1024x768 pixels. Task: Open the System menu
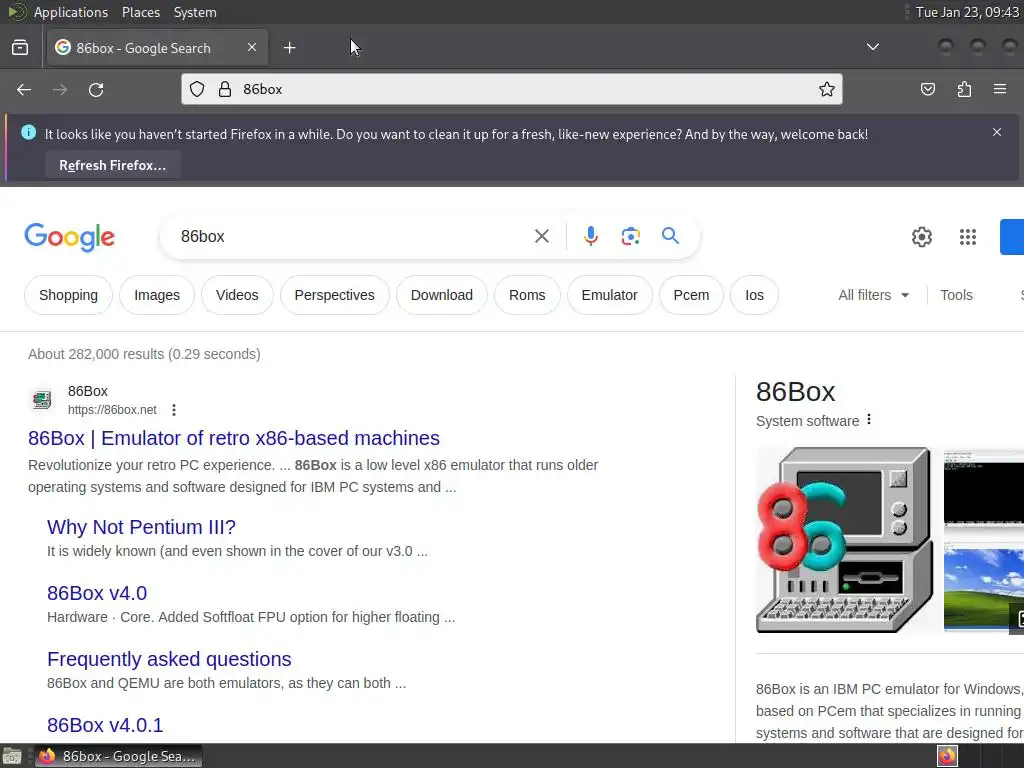(x=195, y=12)
